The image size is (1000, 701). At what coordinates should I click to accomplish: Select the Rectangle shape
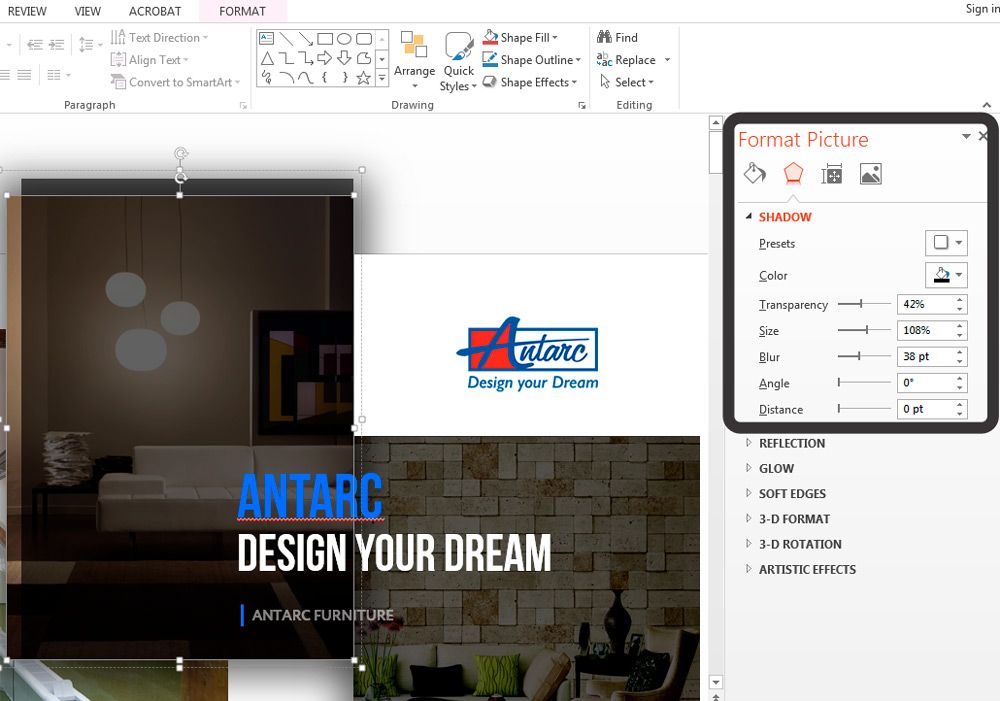325,39
